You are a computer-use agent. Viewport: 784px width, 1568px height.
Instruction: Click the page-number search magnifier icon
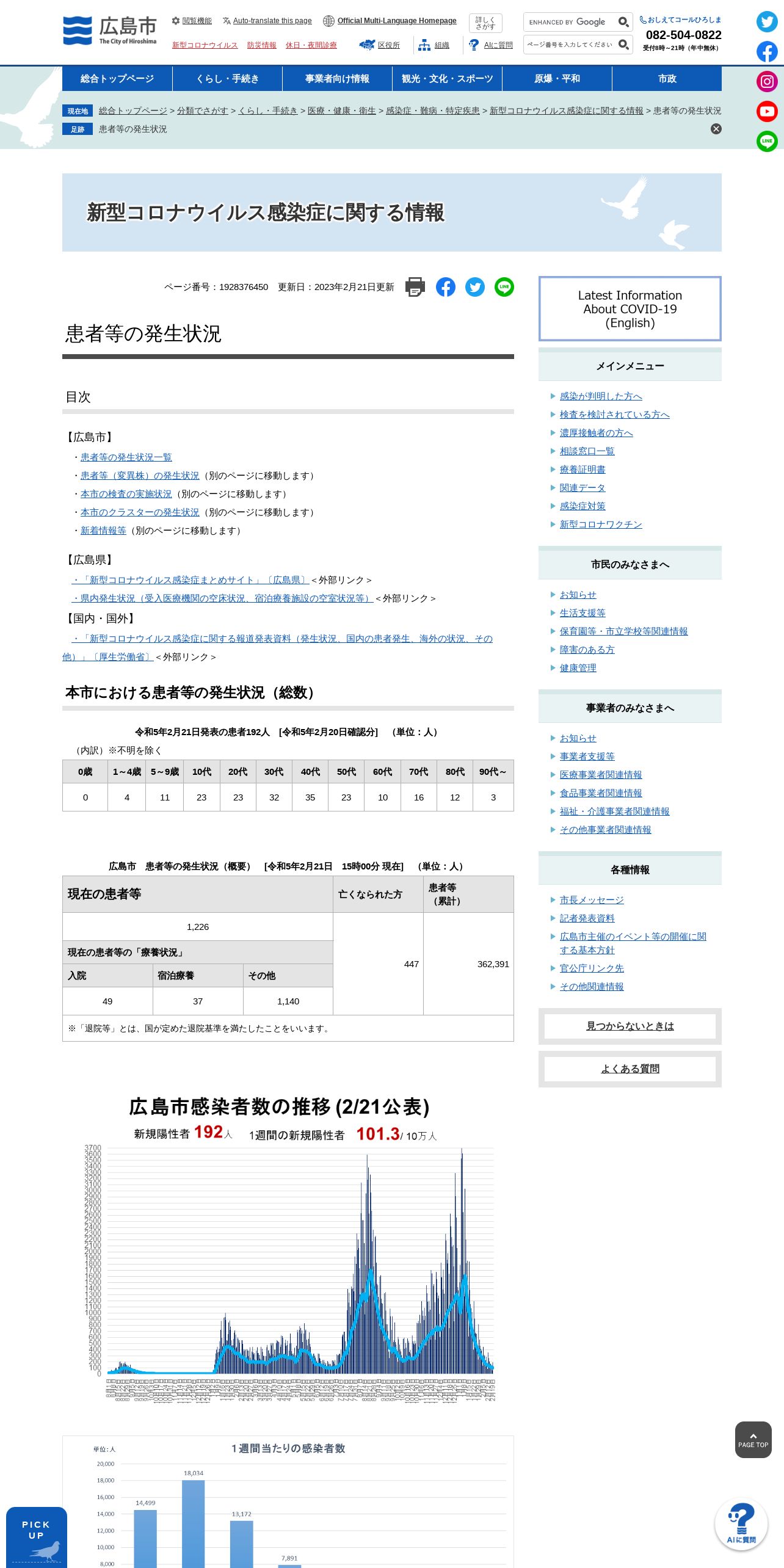tap(623, 45)
